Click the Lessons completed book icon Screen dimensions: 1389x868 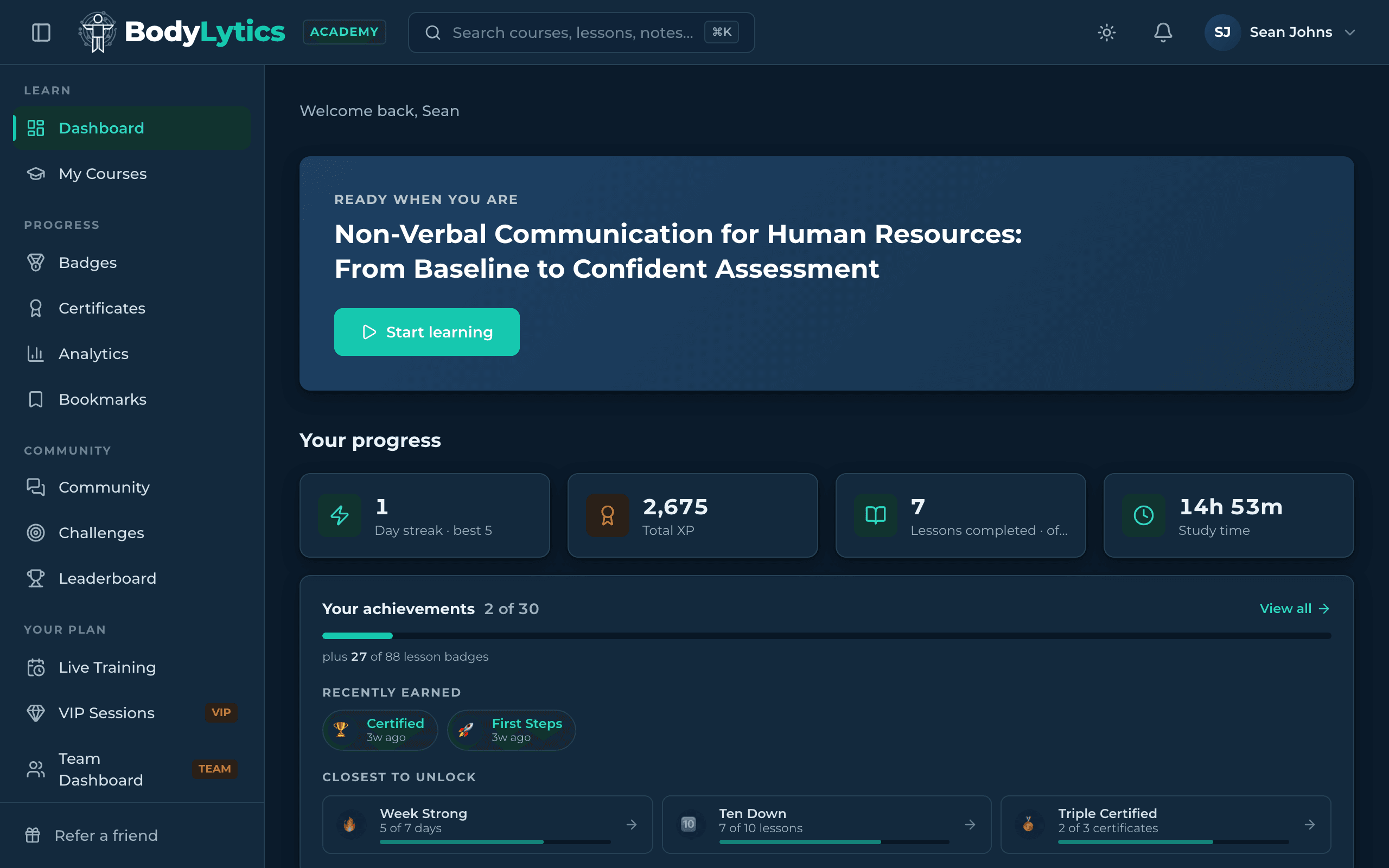point(875,515)
